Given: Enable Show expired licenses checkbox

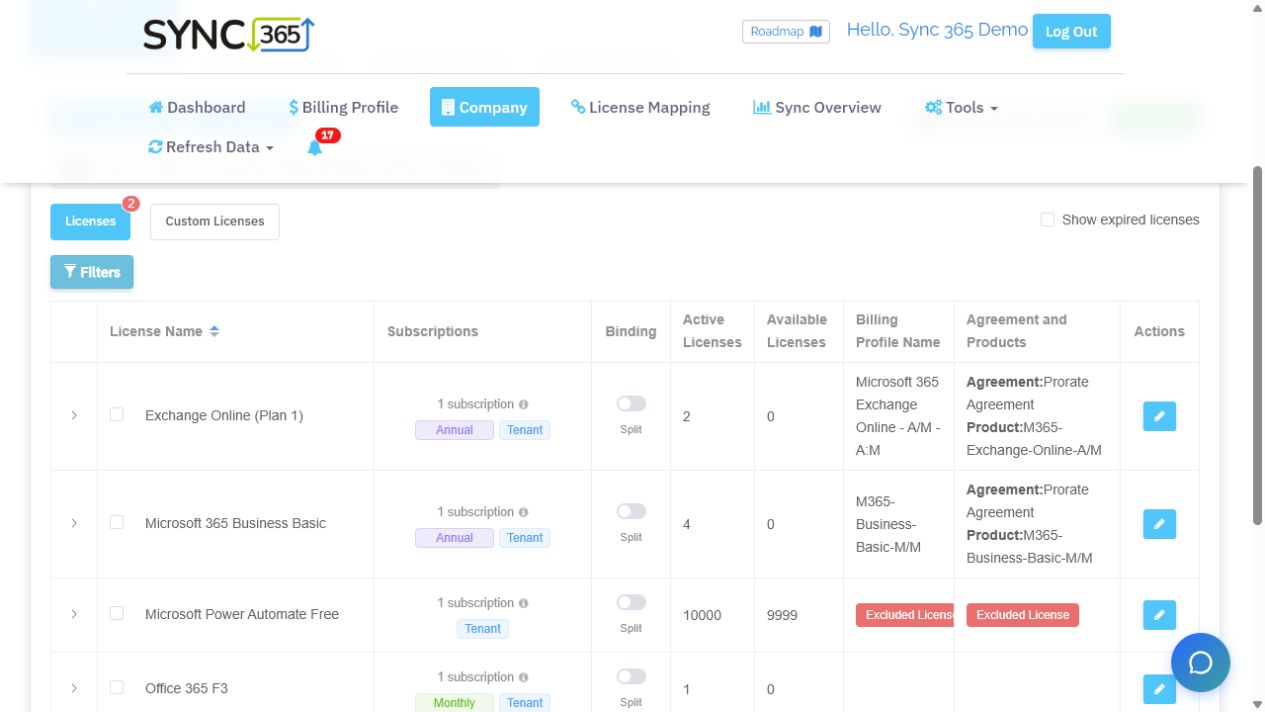Looking at the screenshot, I should [x=1047, y=220].
